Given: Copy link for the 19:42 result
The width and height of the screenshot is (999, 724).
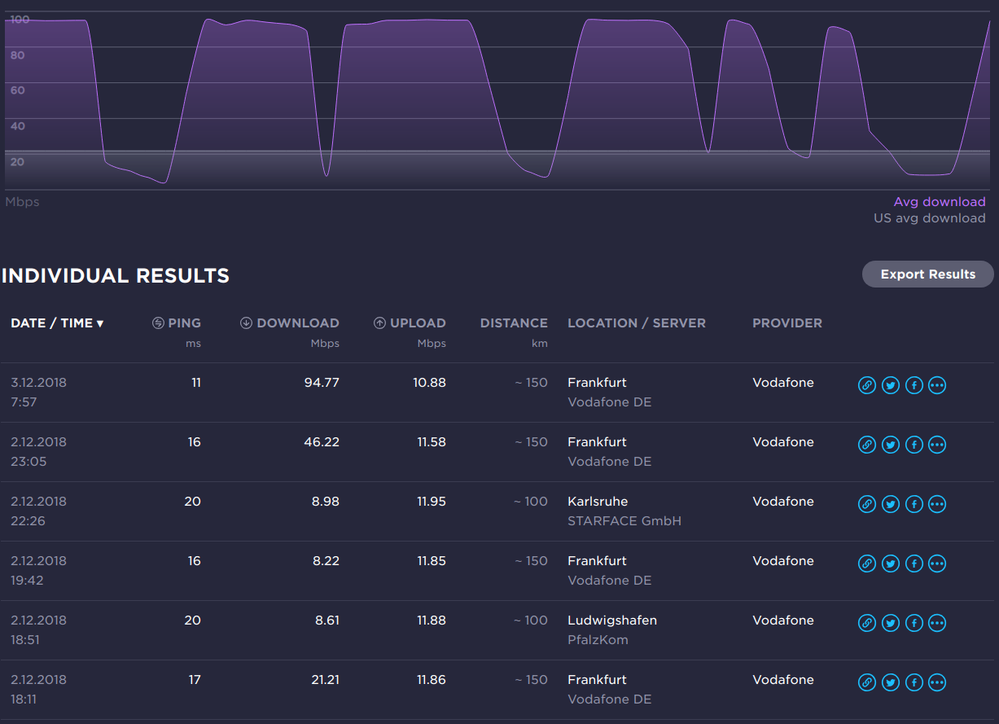Looking at the screenshot, I should point(866,563).
